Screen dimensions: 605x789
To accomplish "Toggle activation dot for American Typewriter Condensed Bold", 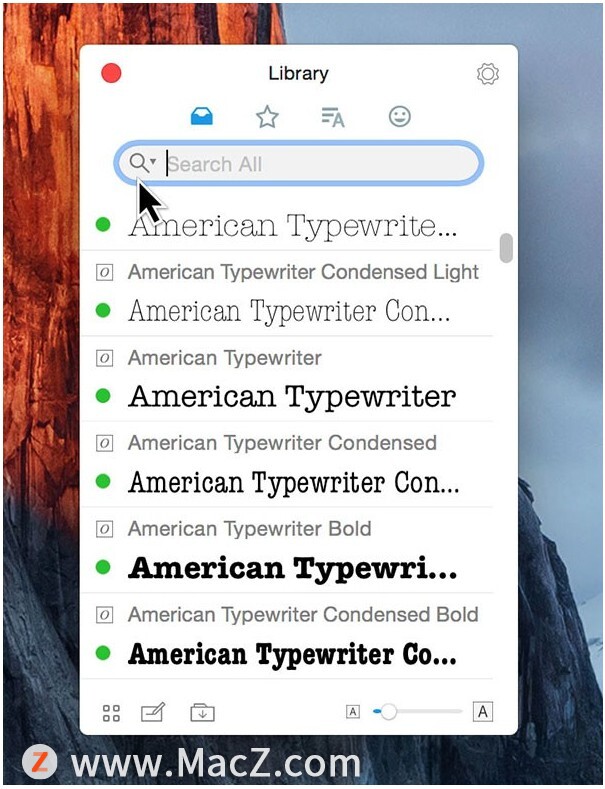I will click(x=103, y=653).
